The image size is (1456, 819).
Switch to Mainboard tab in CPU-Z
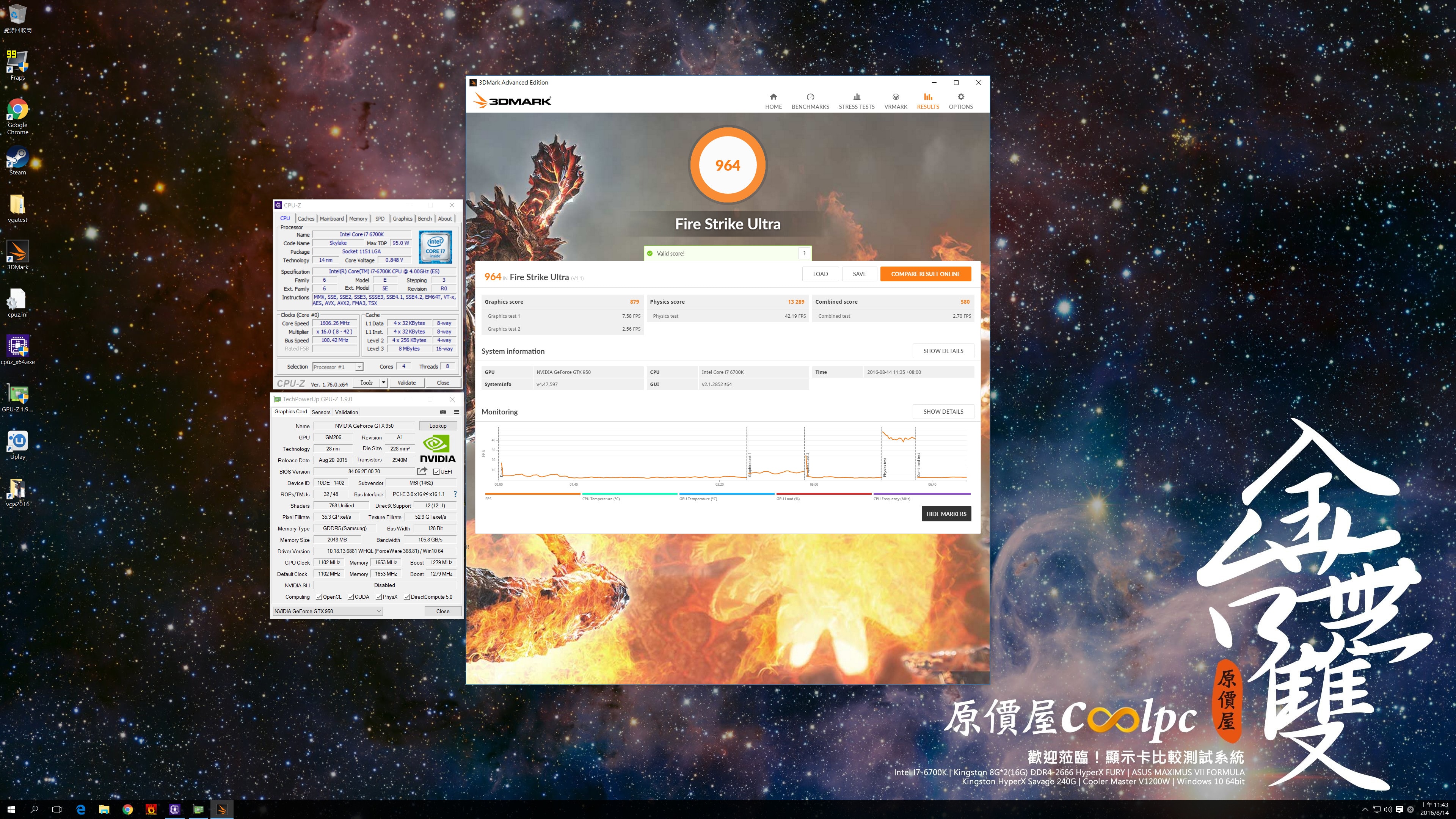[x=331, y=219]
